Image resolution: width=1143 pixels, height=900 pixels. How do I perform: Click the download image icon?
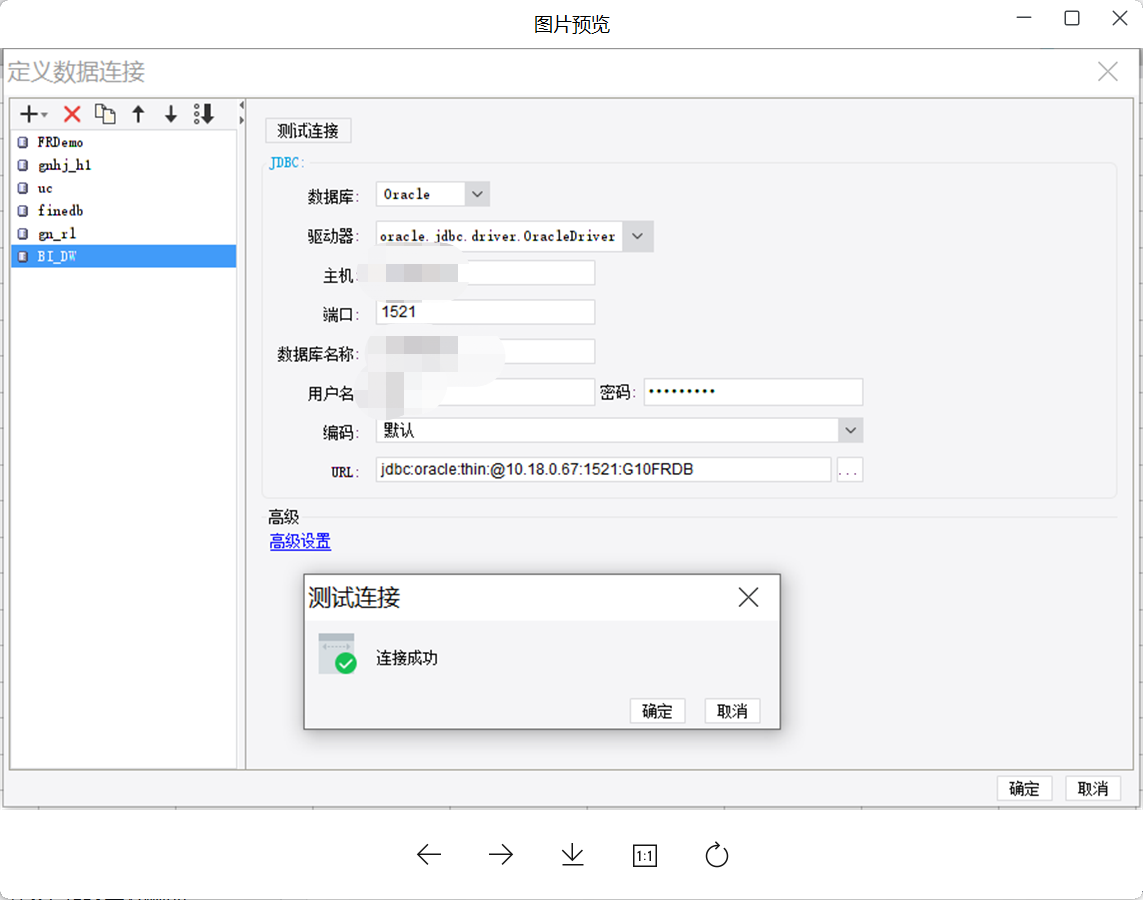pos(573,854)
